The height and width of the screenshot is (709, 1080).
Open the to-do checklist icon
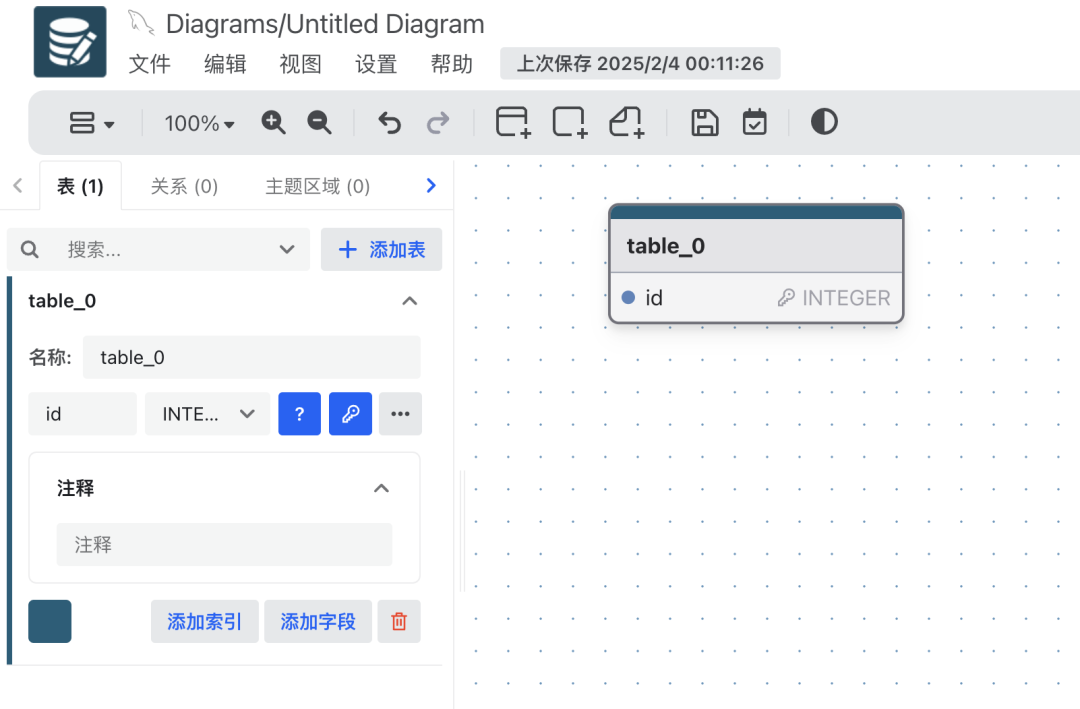pos(754,122)
